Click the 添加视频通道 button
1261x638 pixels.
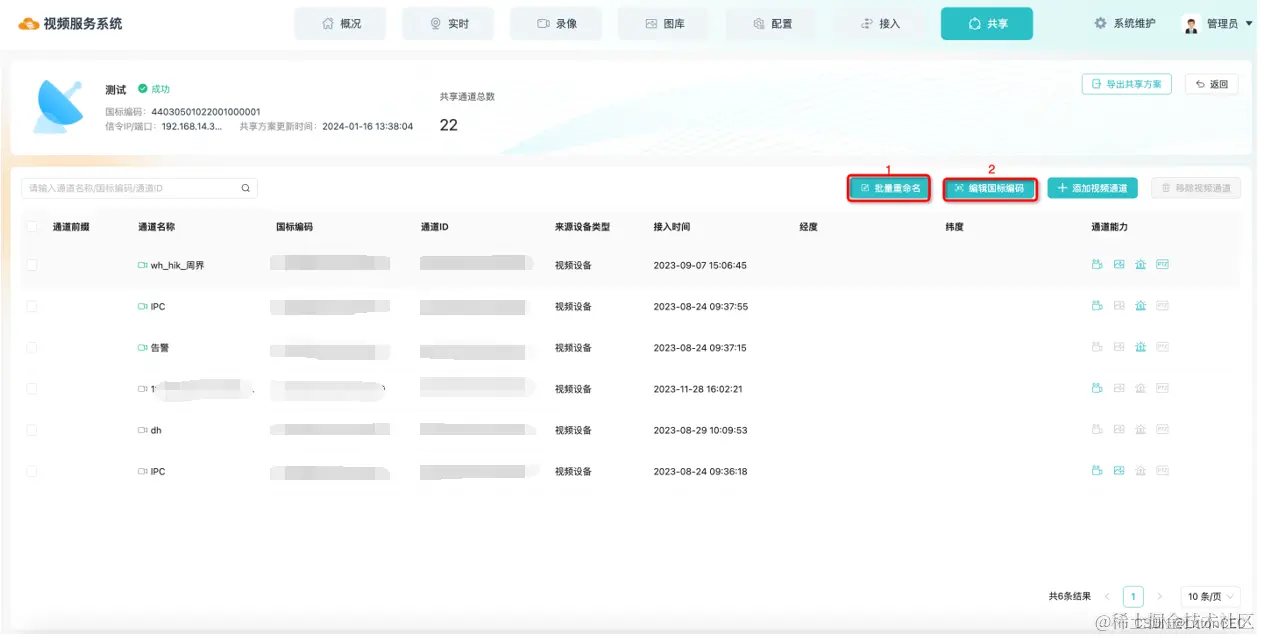1092,188
